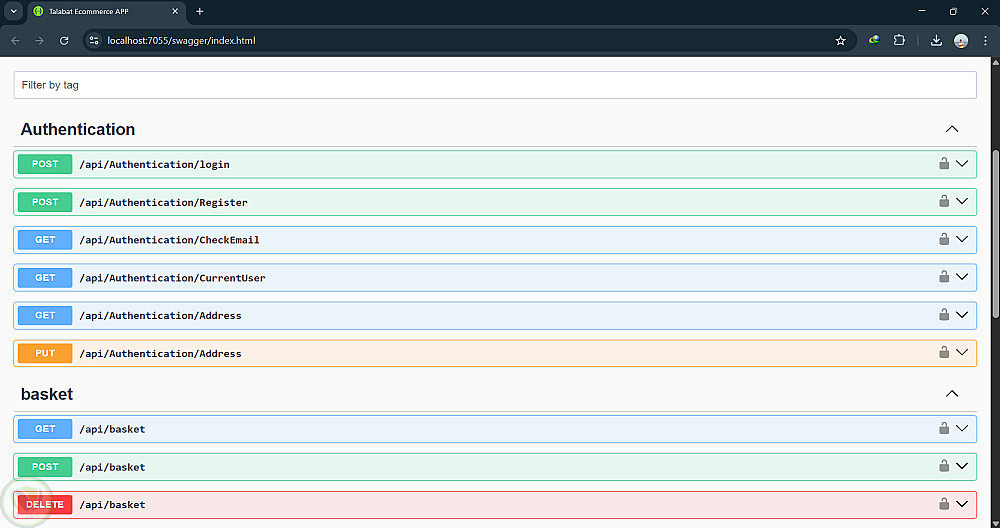Open the tab search dropdown arrow
1000x528 pixels.
coord(13,11)
